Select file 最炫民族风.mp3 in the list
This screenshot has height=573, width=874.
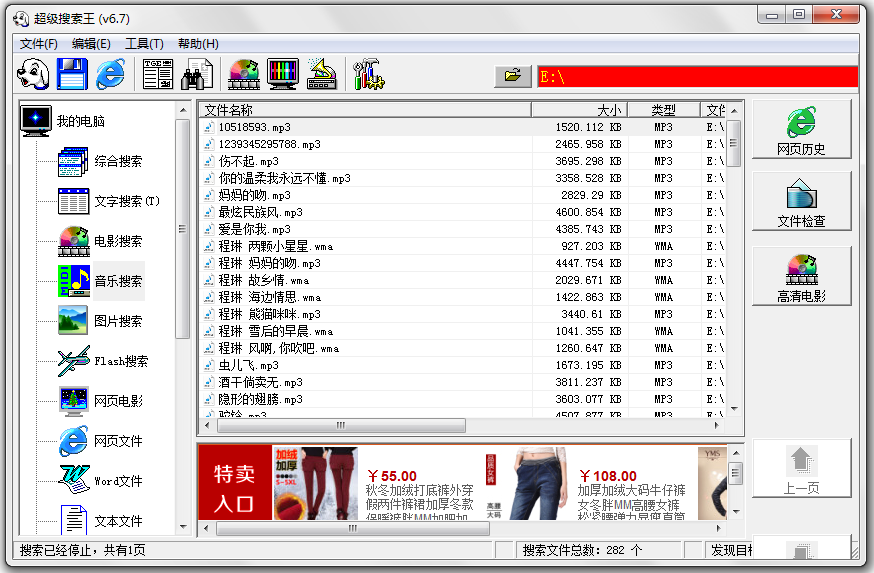point(260,213)
